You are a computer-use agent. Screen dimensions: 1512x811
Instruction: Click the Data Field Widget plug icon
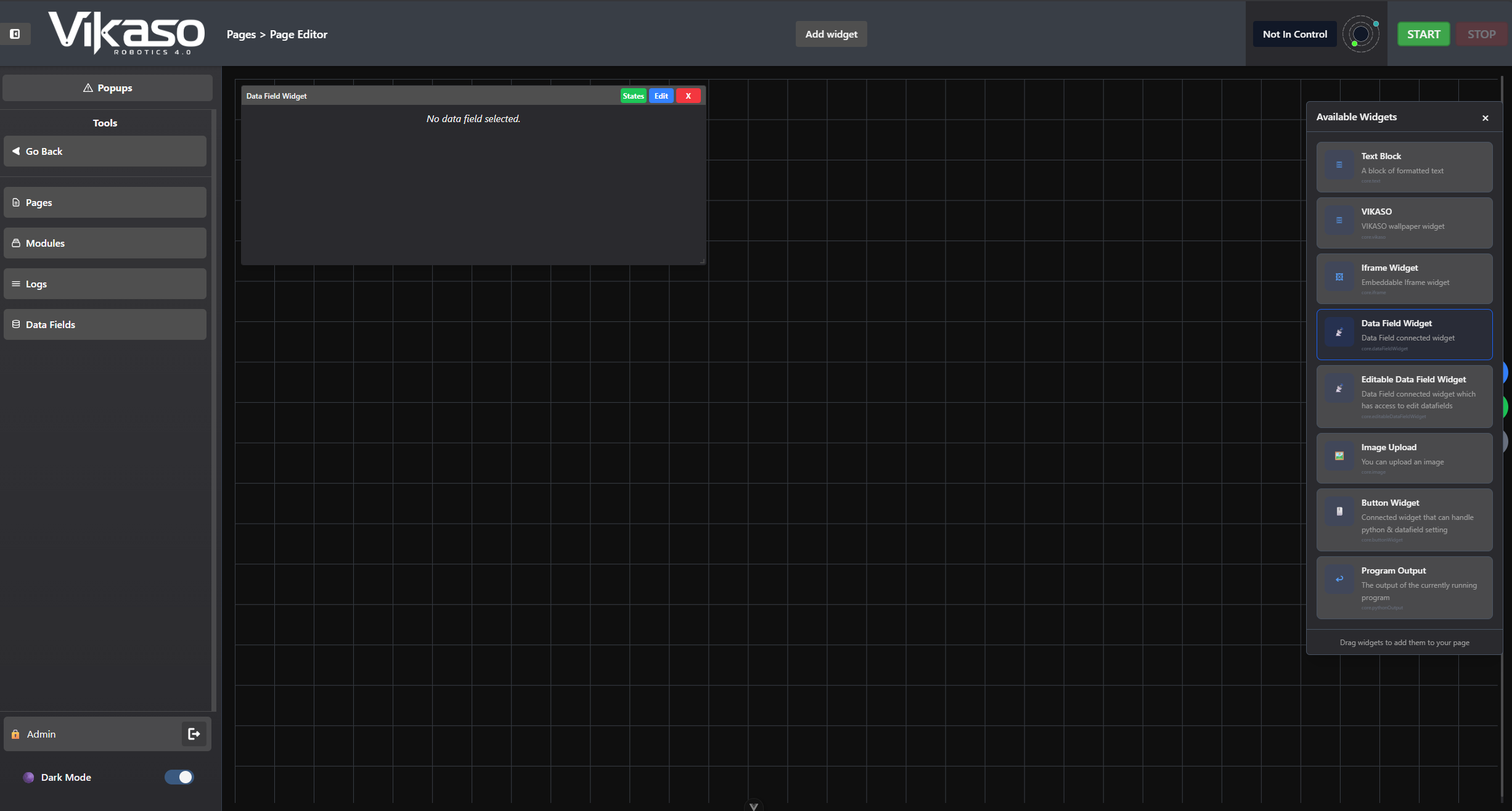click(x=1339, y=332)
